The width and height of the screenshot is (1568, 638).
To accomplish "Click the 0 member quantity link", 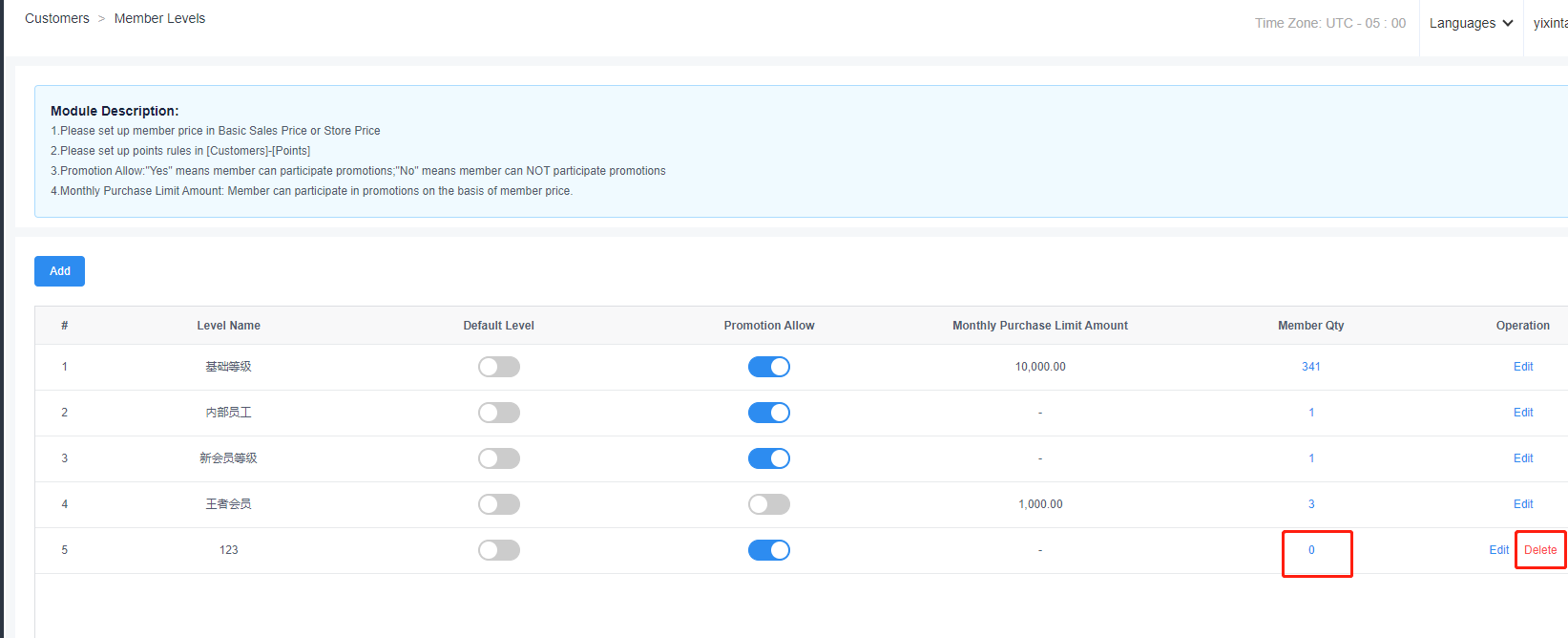I will click(1310, 550).
